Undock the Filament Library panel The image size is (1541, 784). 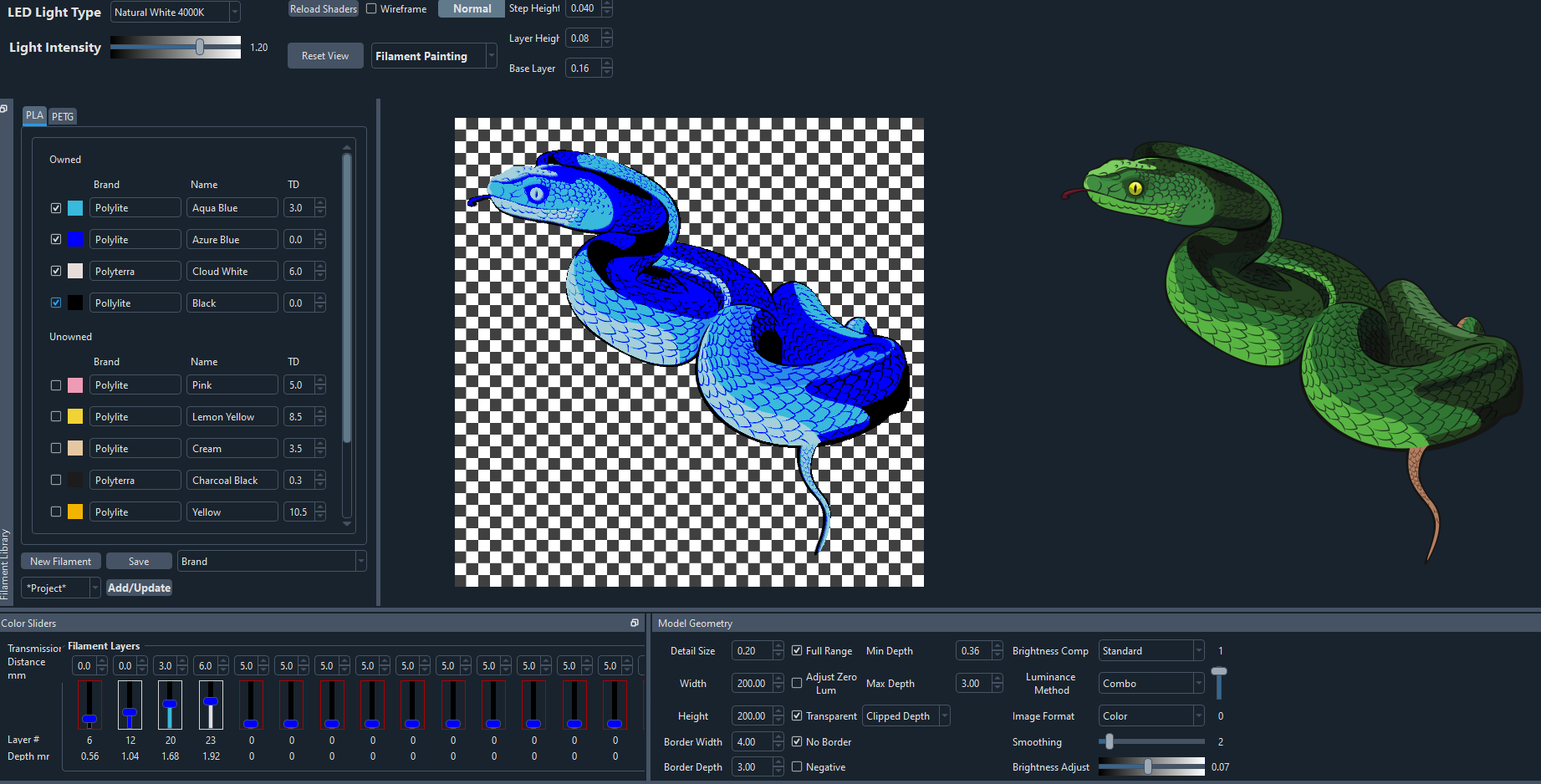click(4, 109)
